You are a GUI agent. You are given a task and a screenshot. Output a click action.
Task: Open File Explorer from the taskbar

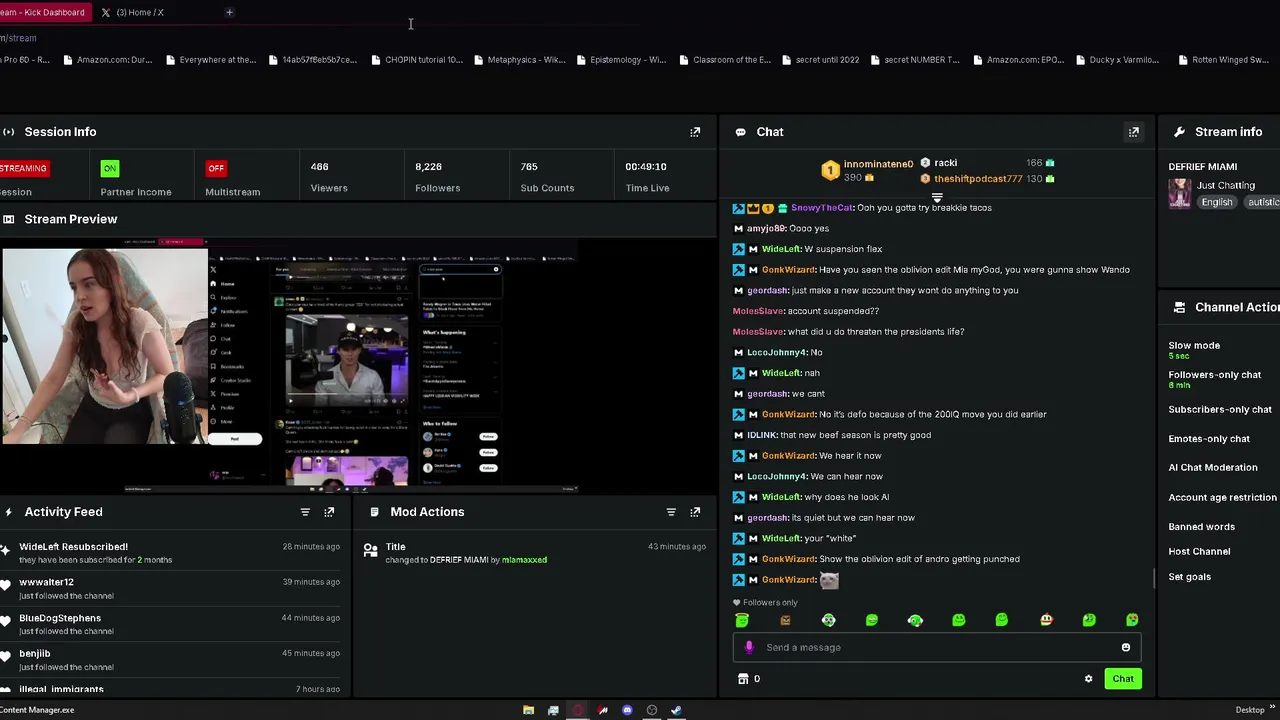point(528,710)
